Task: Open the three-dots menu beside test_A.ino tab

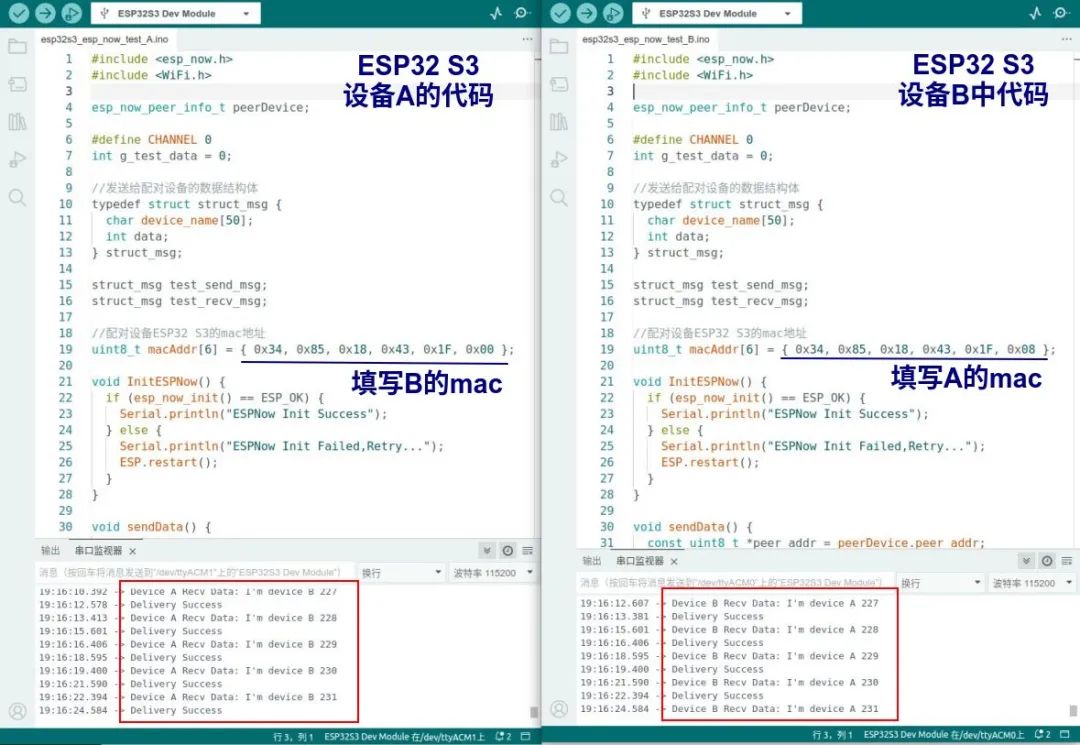Action: 528,39
